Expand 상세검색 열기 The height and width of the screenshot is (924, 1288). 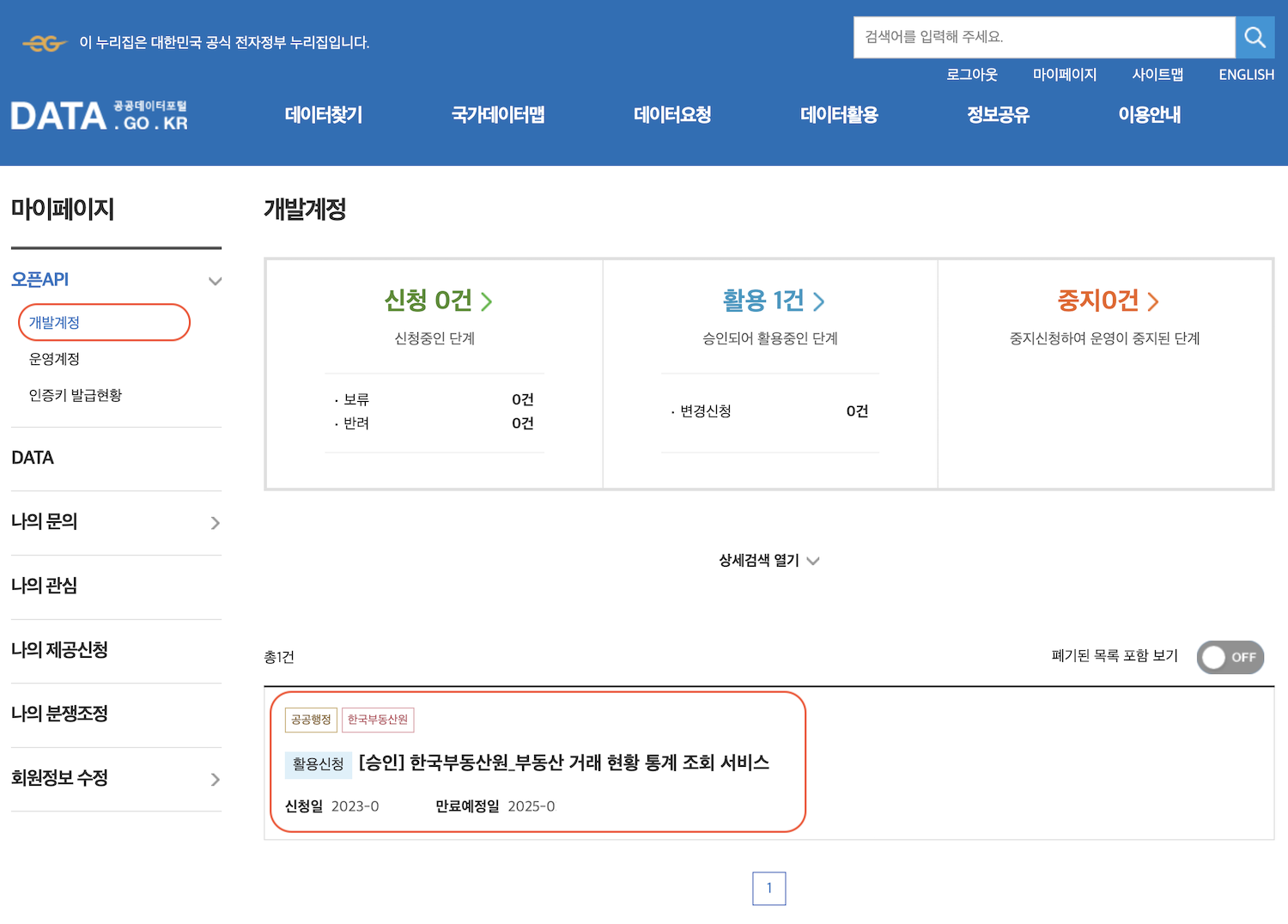click(759, 560)
